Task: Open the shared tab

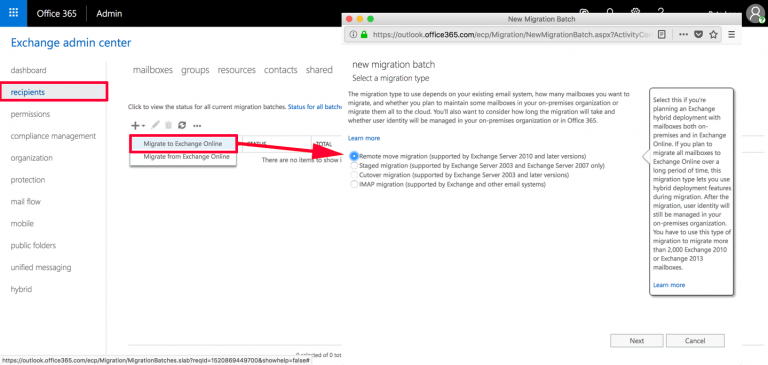Action: [x=319, y=70]
